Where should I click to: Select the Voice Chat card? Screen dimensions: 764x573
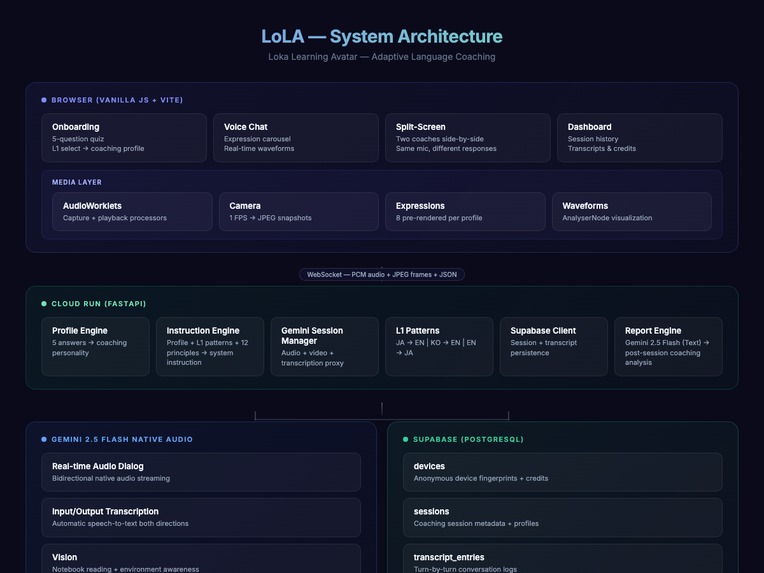pos(296,138)
